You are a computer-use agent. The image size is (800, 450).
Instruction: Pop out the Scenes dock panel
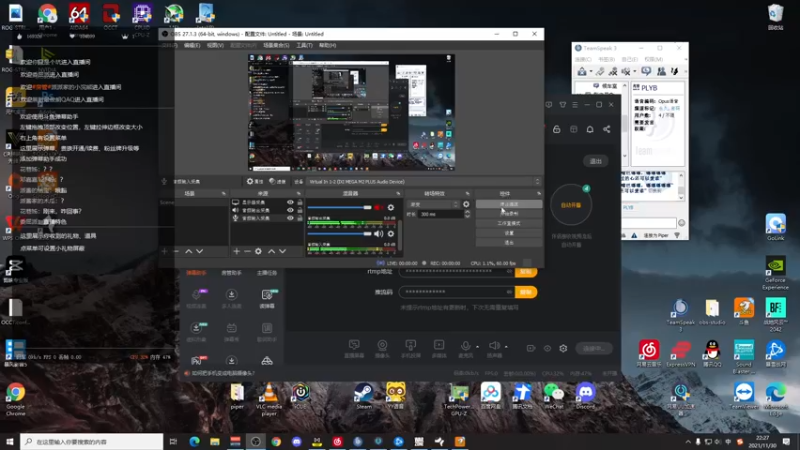pos(223,194)
